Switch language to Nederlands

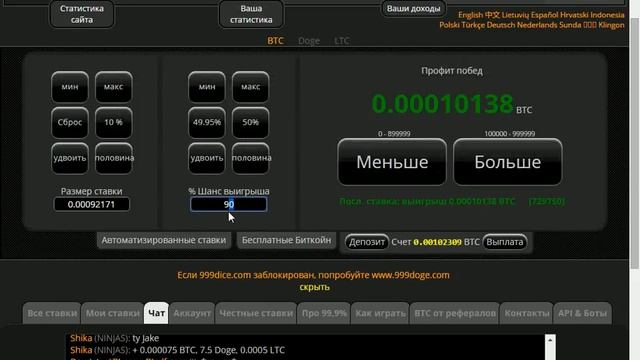tap(537, 25)
